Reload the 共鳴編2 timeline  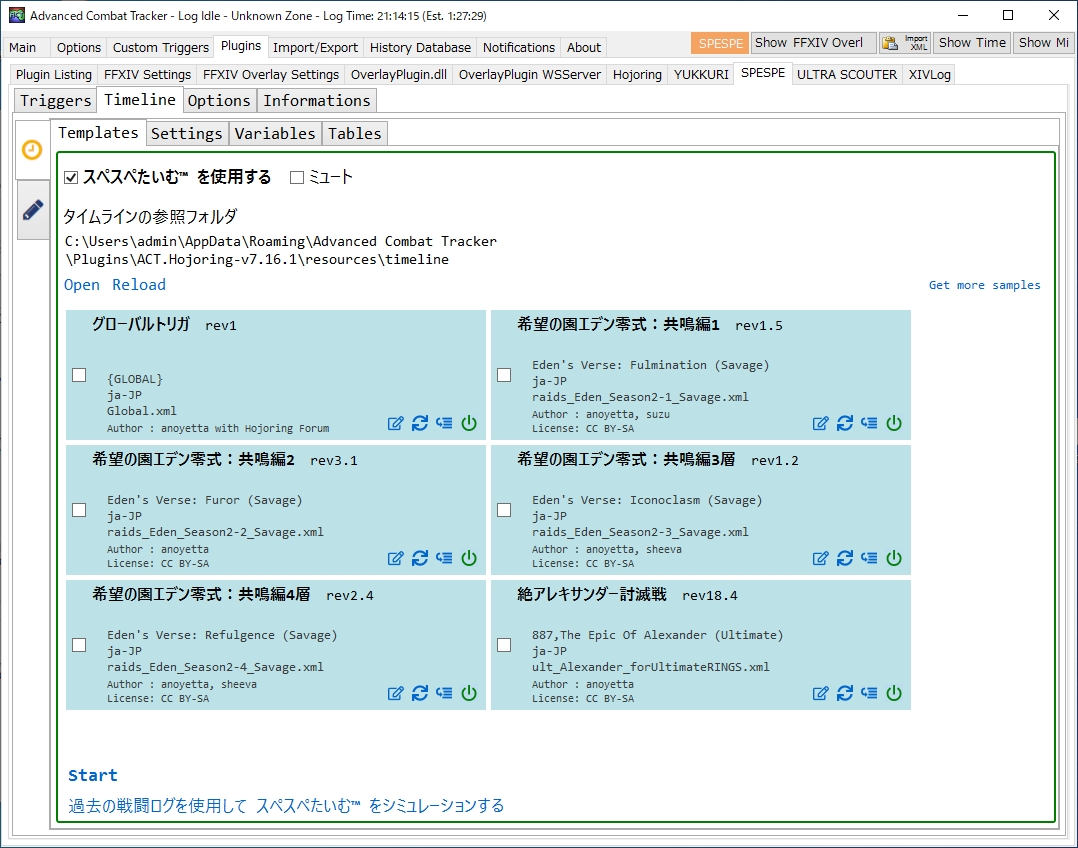tap(420, 558)
